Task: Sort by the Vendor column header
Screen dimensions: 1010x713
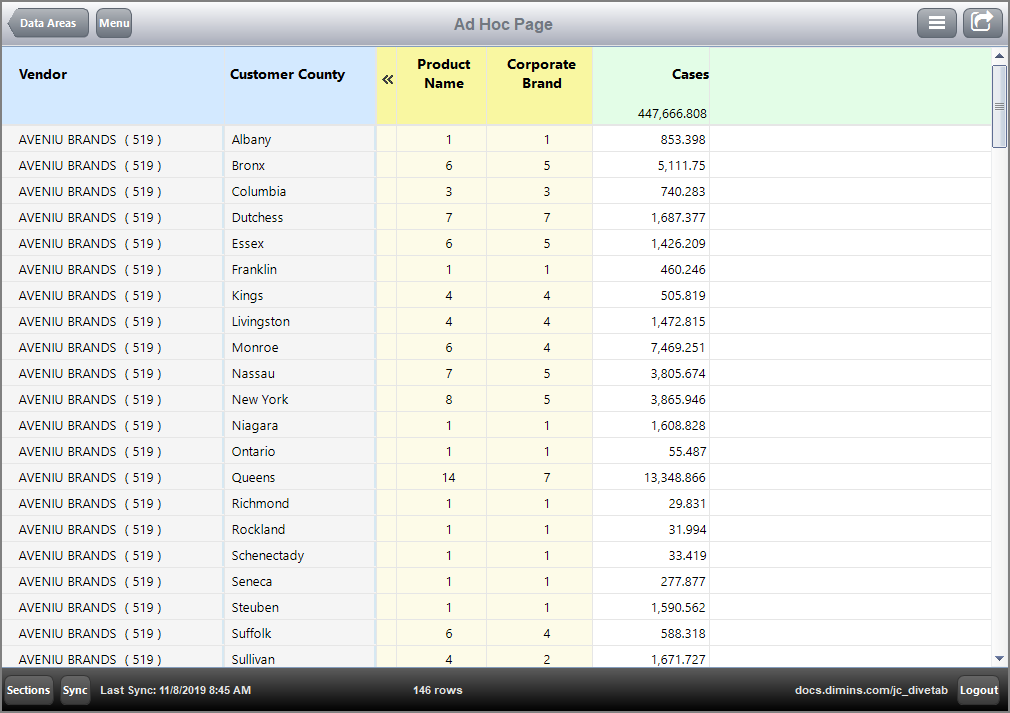Action: (x=43, y=74)
